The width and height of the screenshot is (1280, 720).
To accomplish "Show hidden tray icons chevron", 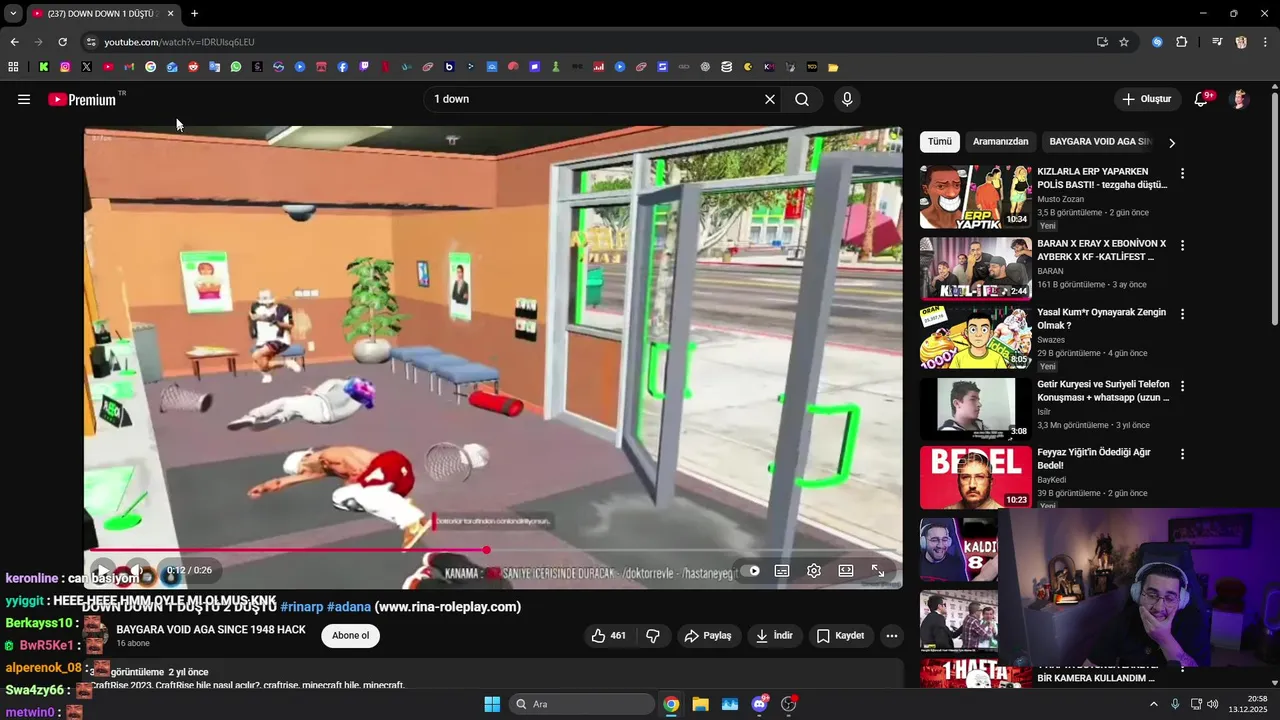I will [x=1153, y=704].
